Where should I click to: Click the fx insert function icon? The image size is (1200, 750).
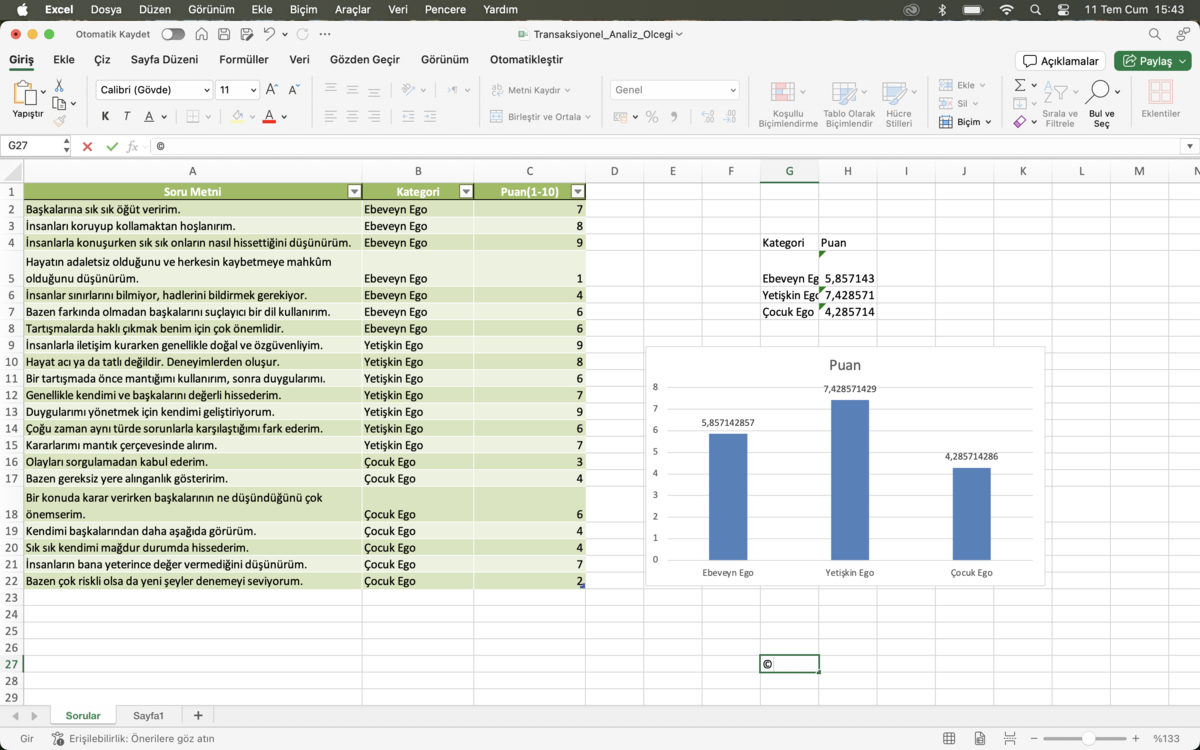pos(132,146)
